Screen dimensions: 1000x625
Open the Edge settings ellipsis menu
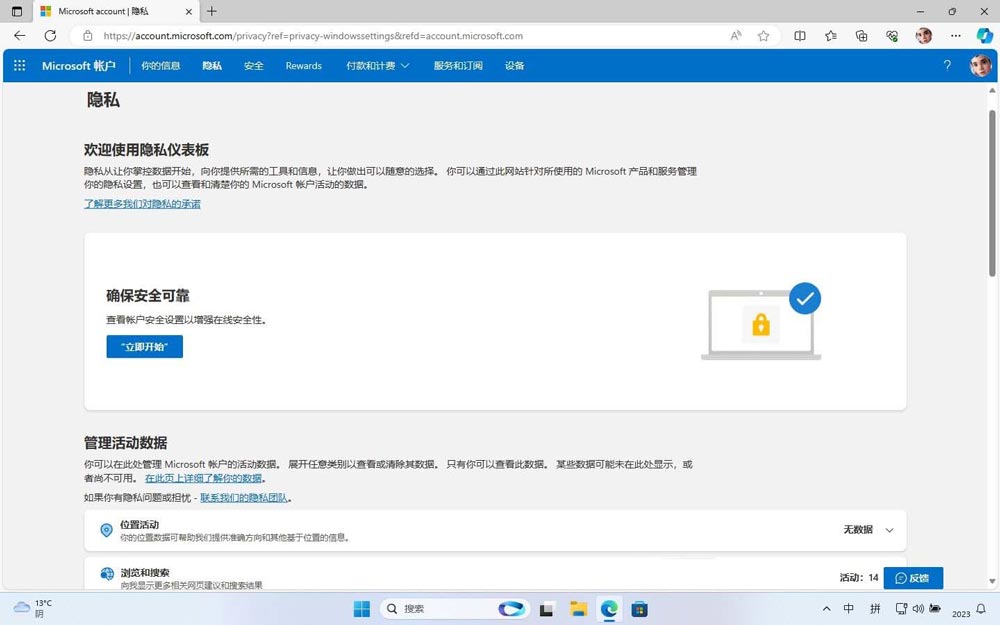(955, 35)
